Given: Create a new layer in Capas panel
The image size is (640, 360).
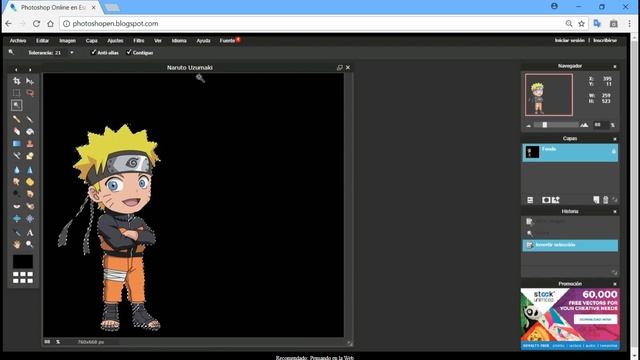Looking at the screenshot, I should (x=596, y=200).
